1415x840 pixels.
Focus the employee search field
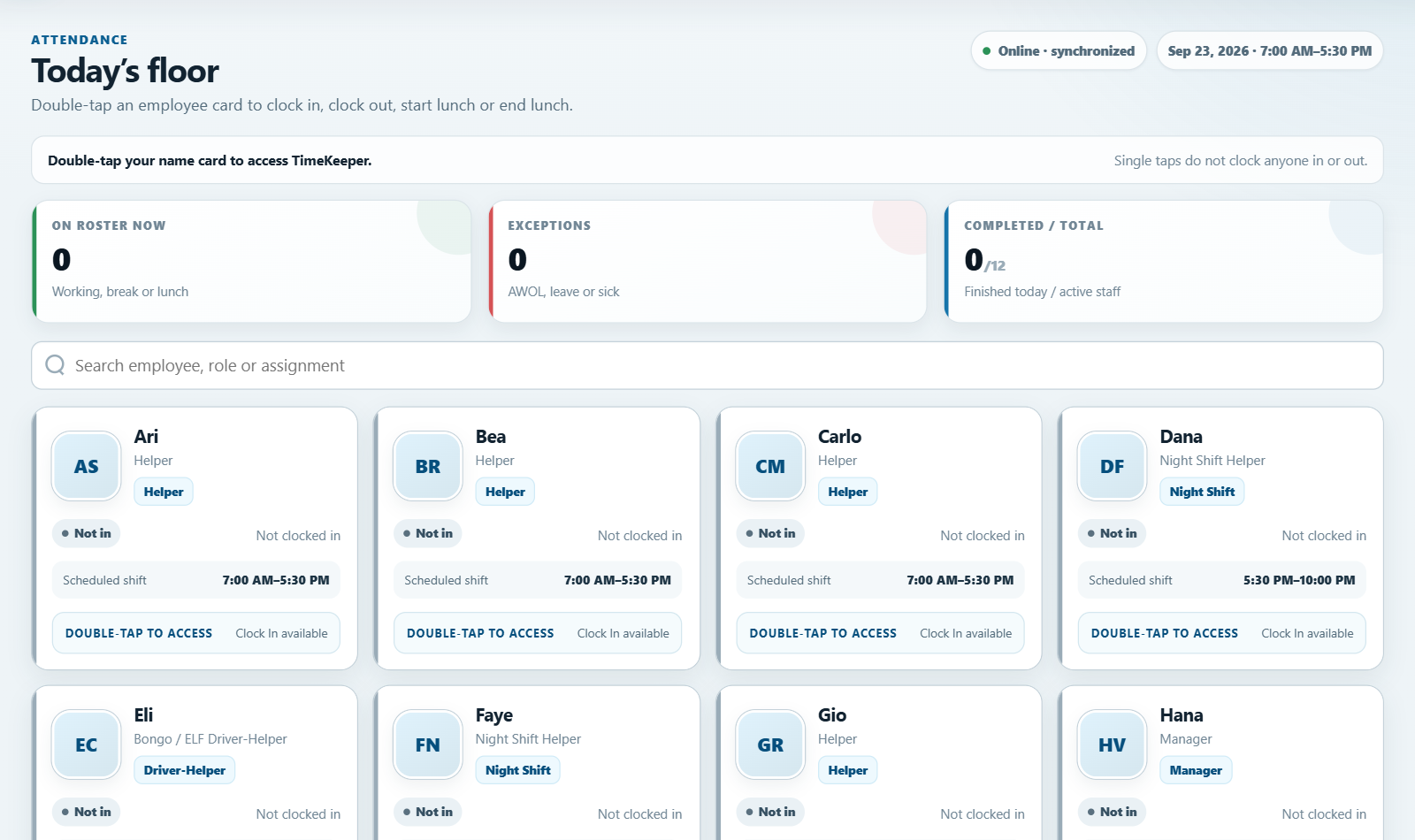coord(707,365)
